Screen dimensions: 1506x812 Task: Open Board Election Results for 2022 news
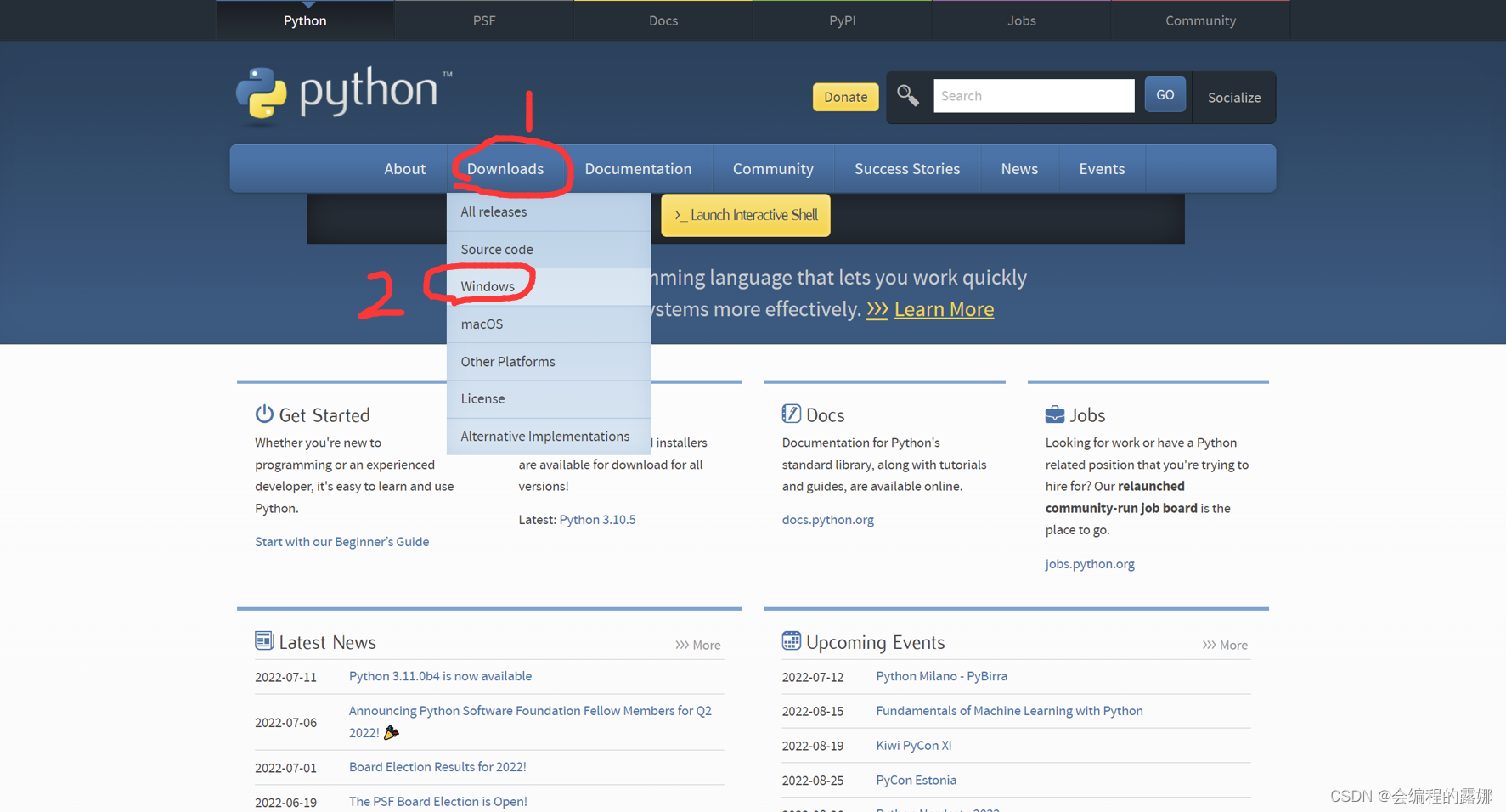click(437, 767)
